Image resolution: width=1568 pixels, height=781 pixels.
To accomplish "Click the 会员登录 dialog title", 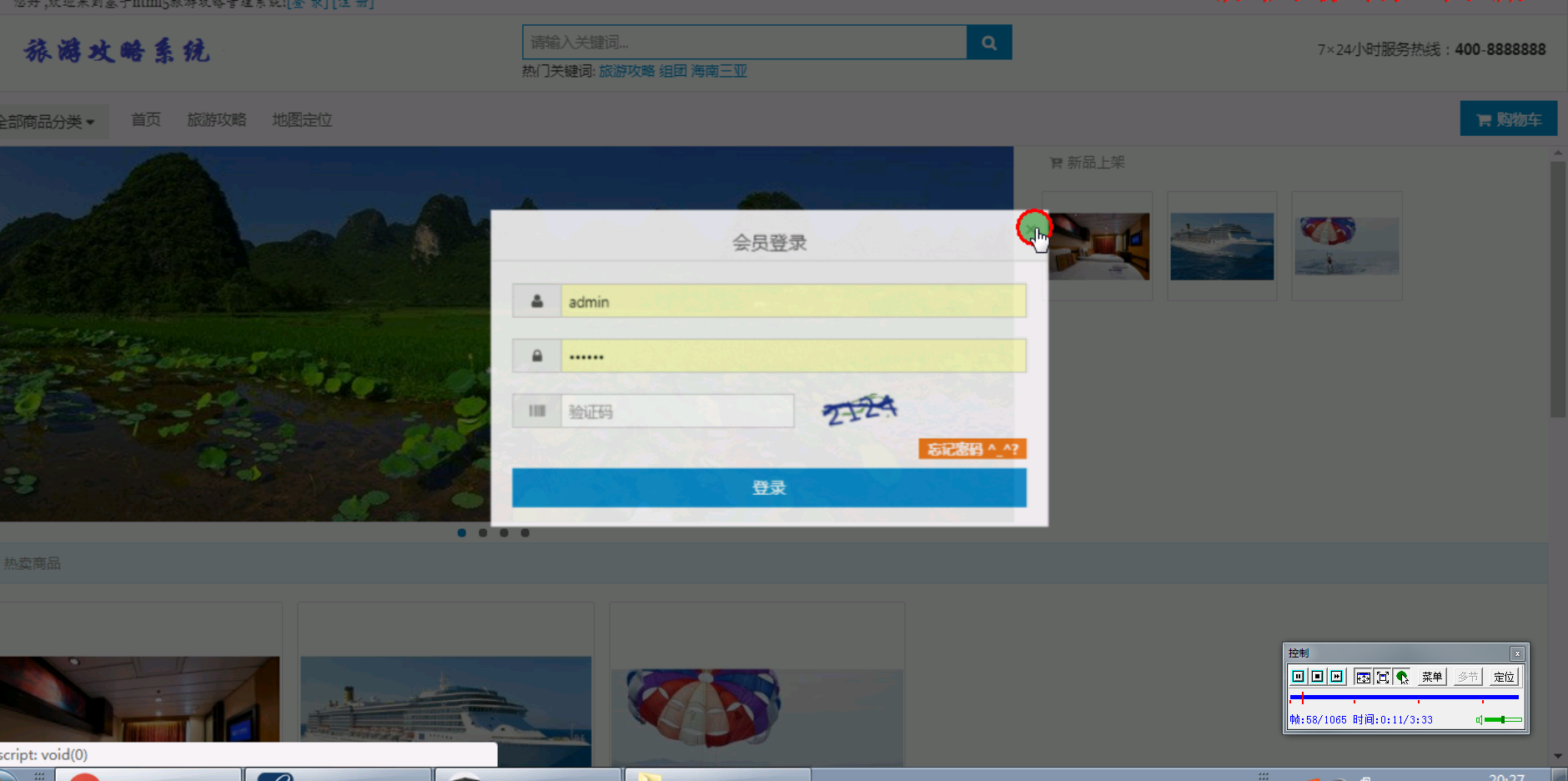I will pyautogui.click(x=769, y=243).
